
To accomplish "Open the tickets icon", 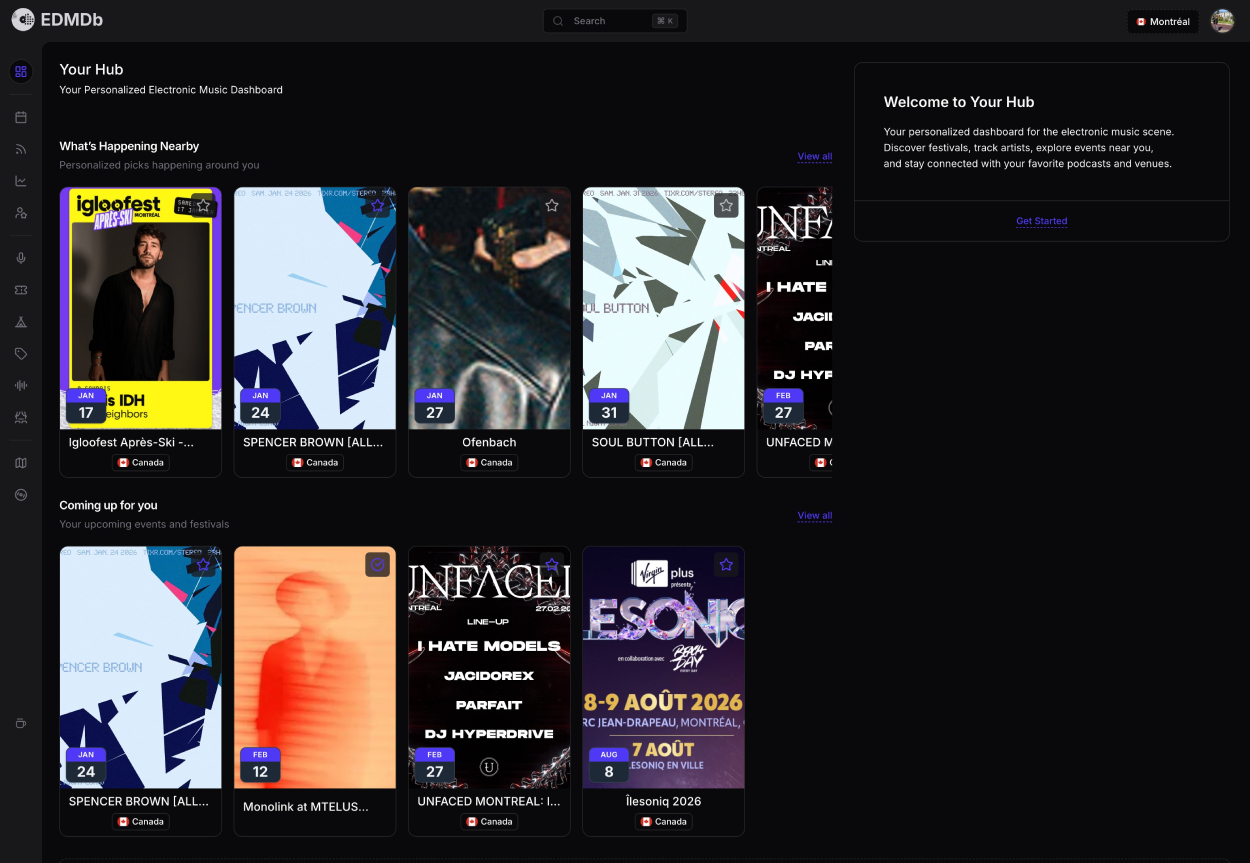I will pyautogui.click(x=20, y=289).
